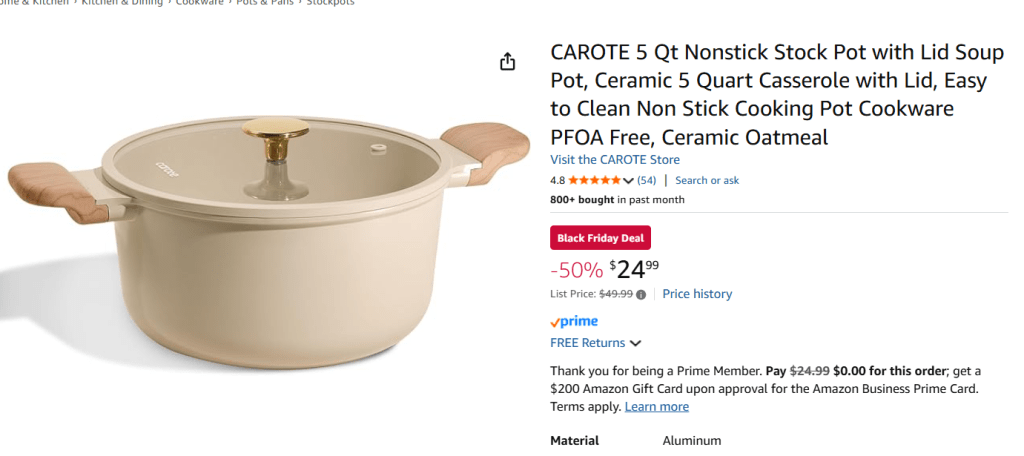Click the stock pot product image

268,240
